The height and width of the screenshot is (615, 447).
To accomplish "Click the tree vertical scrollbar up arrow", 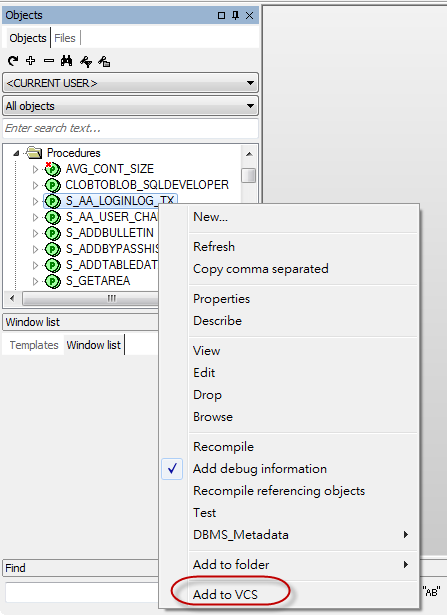I will point(249,154).
